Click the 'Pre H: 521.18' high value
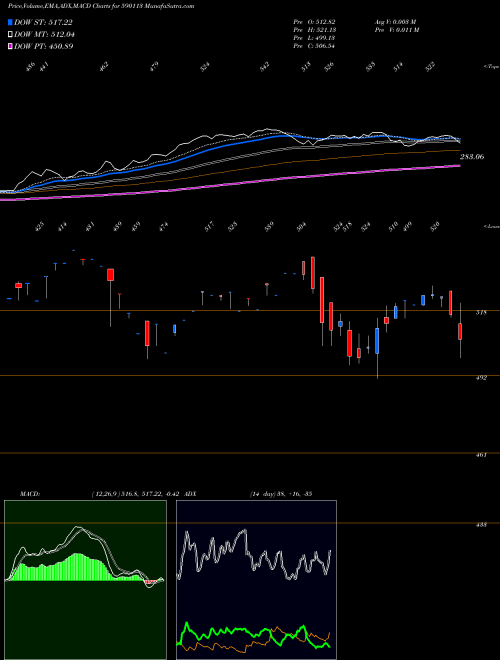 point(314,30)
